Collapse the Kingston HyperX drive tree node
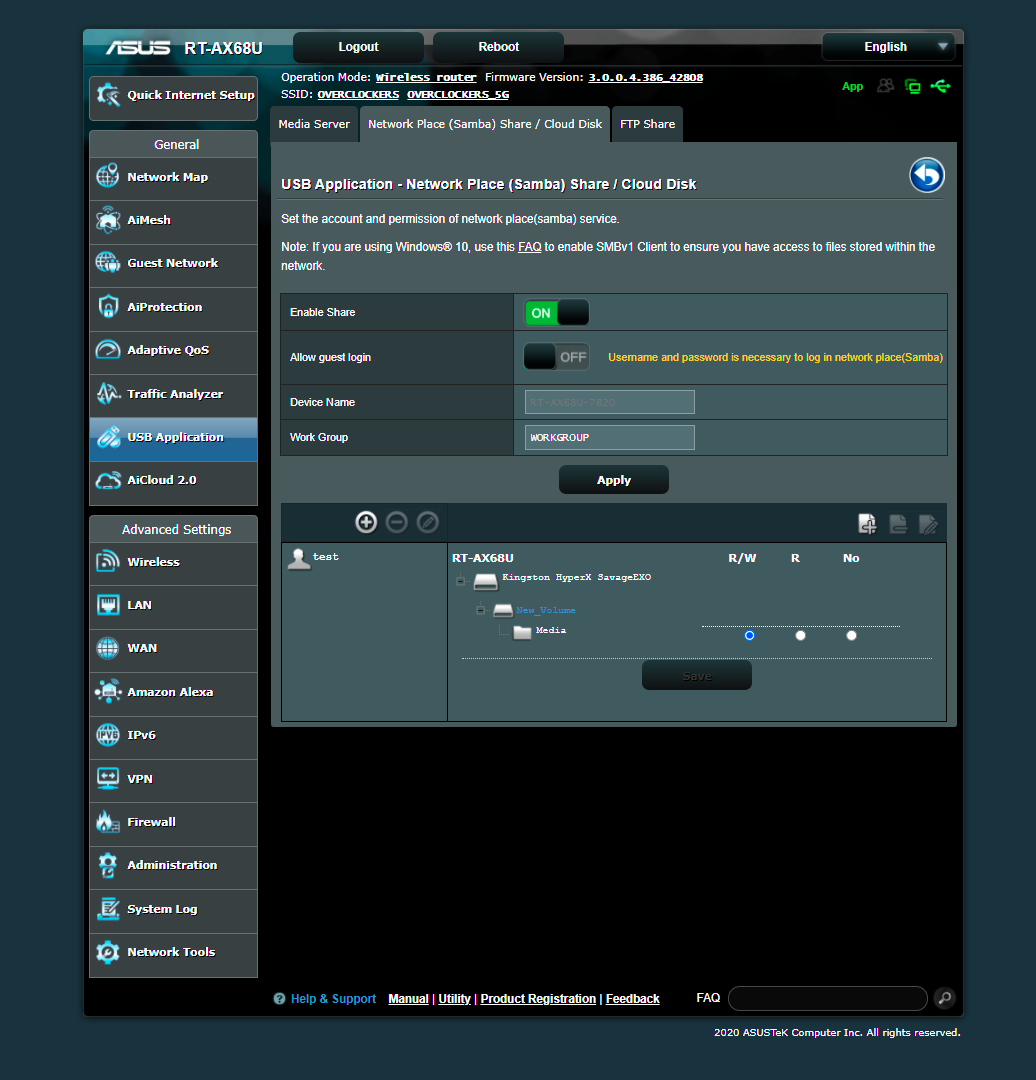The image size is (1036, 1080). click(x=460, y=581)
